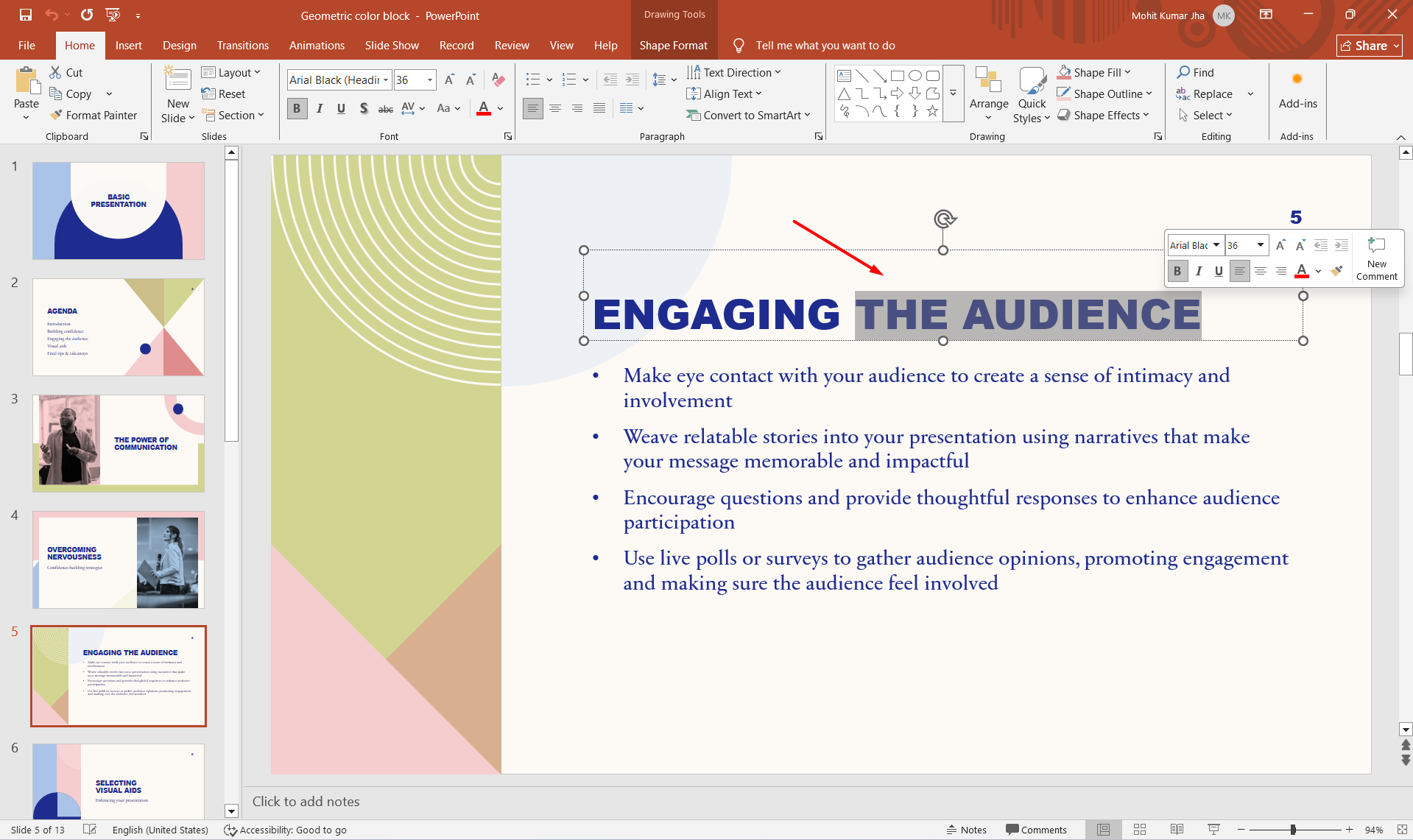Toggle Underline in ribbon Font group

click(341, 108)
